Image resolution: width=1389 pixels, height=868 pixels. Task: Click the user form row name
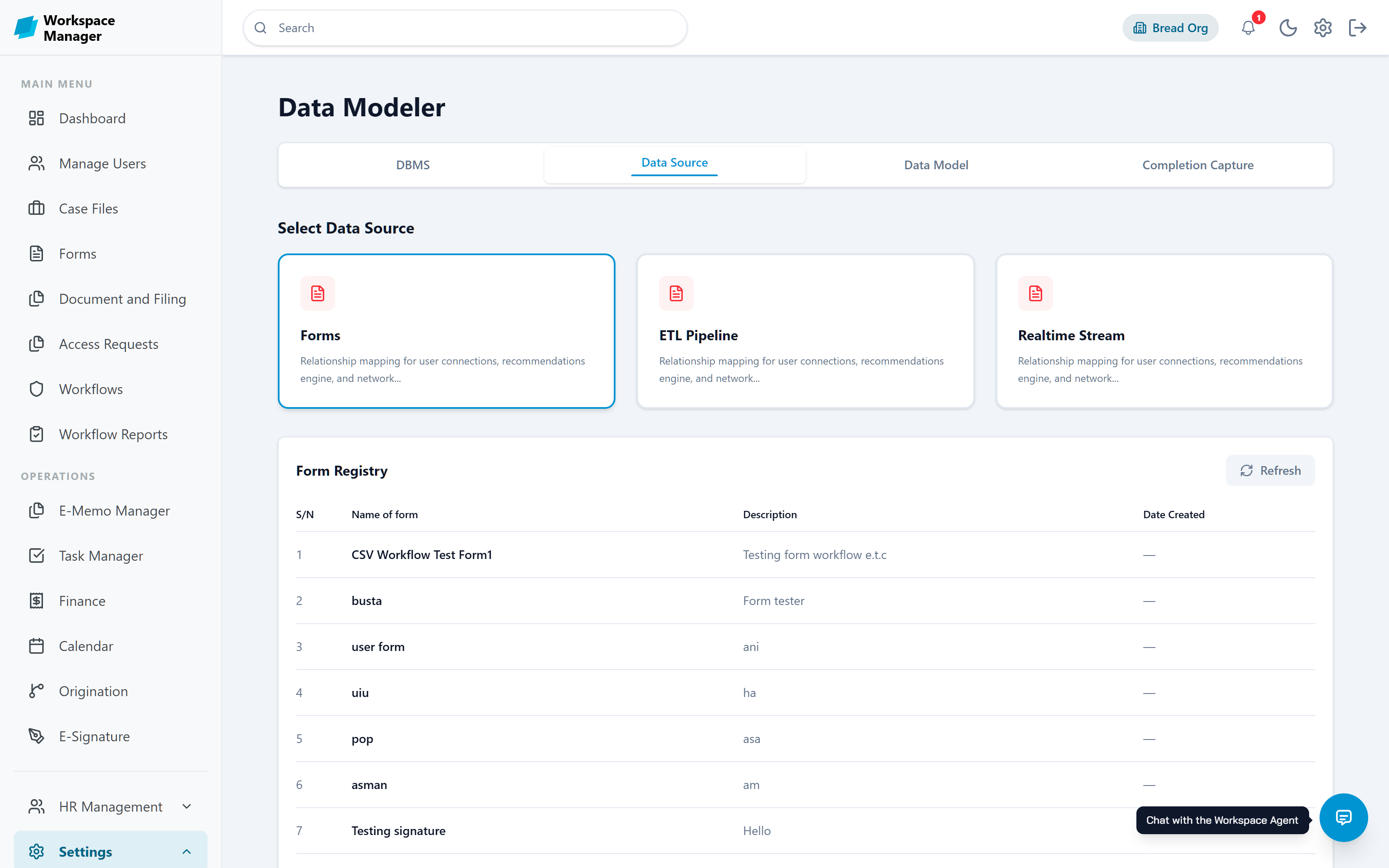pyautogui.click(x=378, y=646)
